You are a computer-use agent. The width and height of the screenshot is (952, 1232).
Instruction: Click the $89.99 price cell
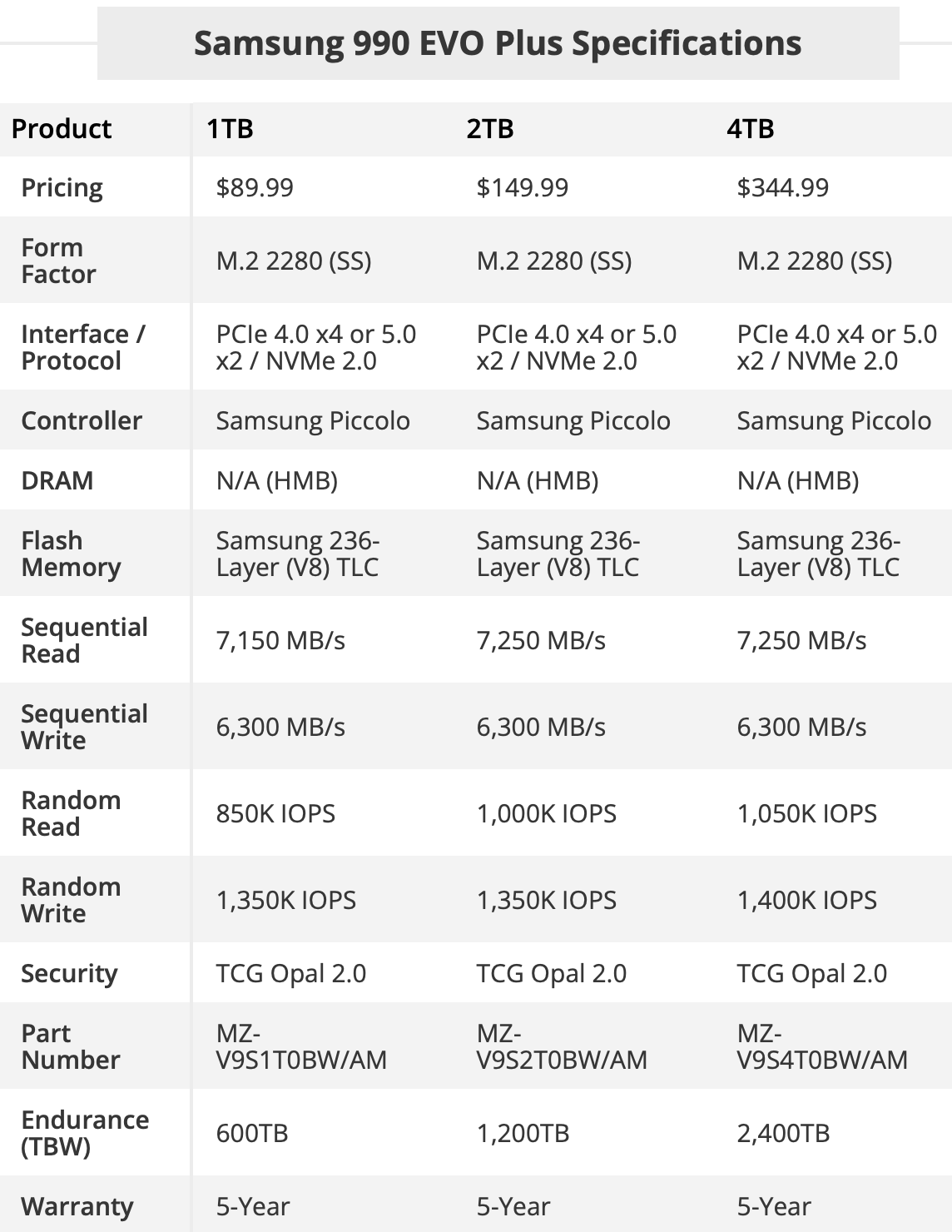point(255,187)
